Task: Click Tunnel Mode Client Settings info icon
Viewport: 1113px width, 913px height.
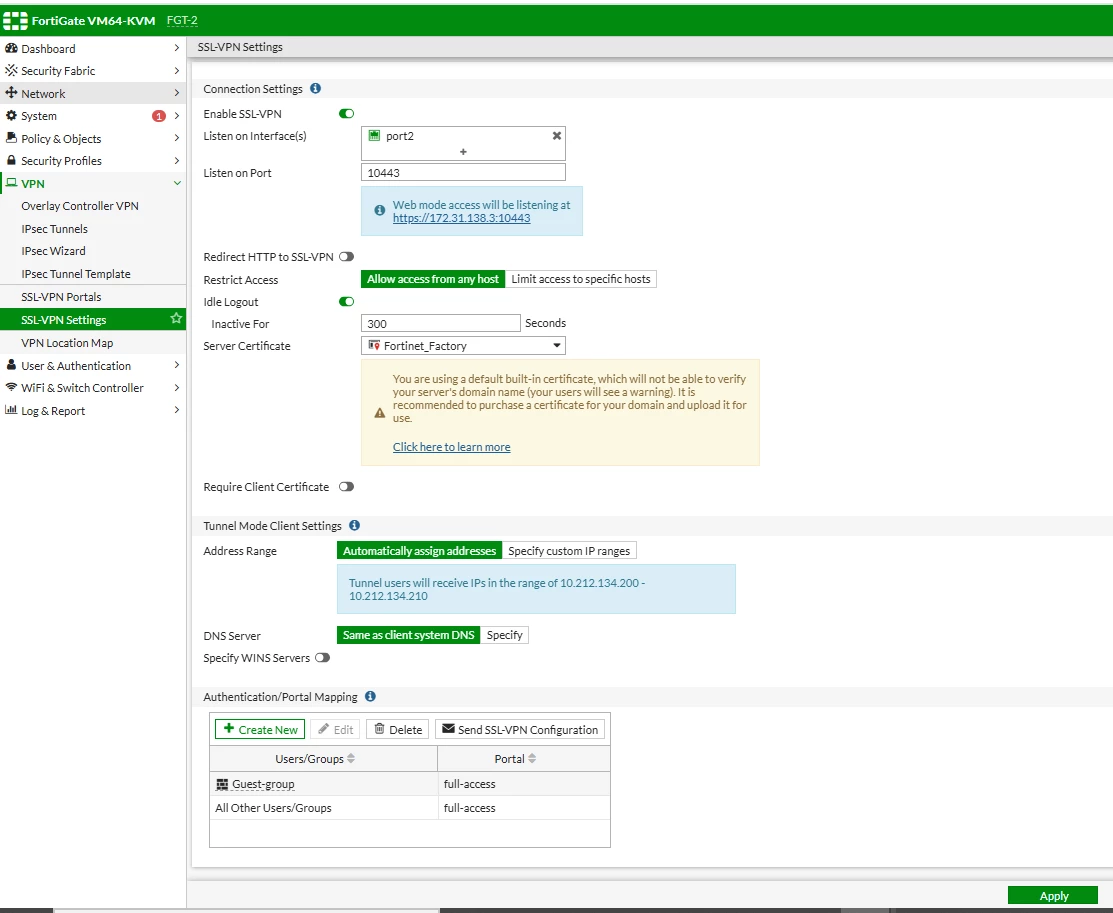Action: pos(354,525)
